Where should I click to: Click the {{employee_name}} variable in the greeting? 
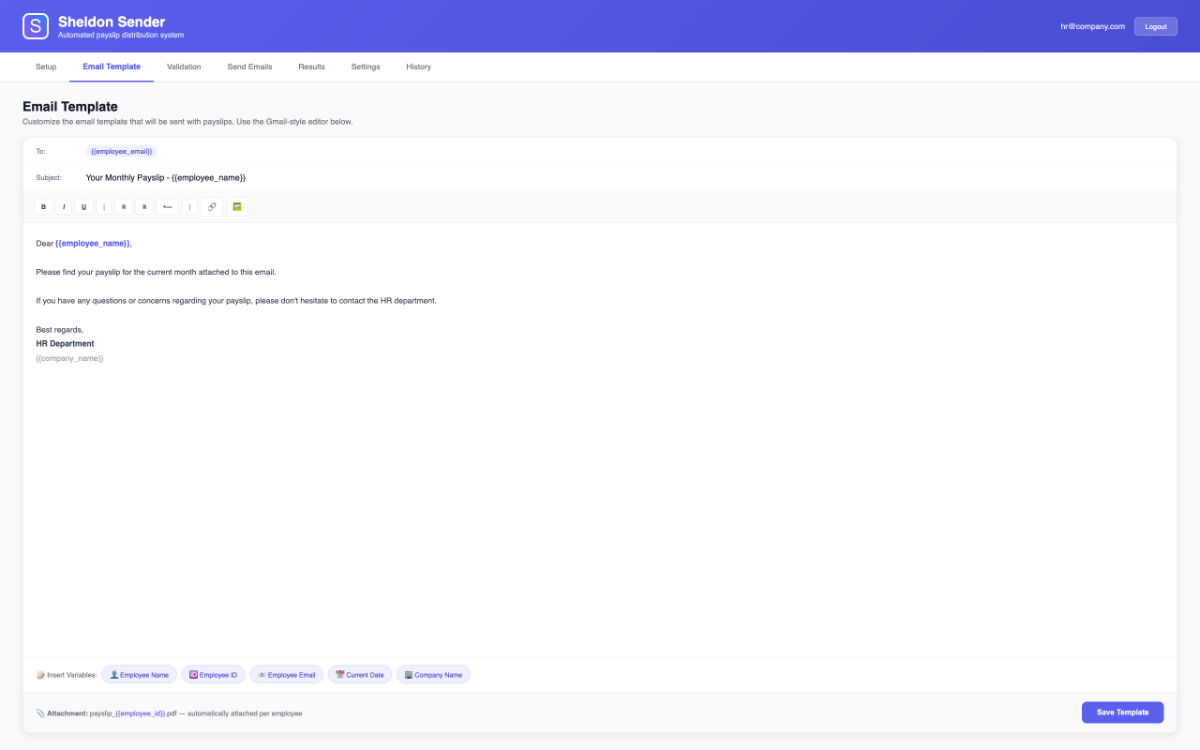pos(92,243)
